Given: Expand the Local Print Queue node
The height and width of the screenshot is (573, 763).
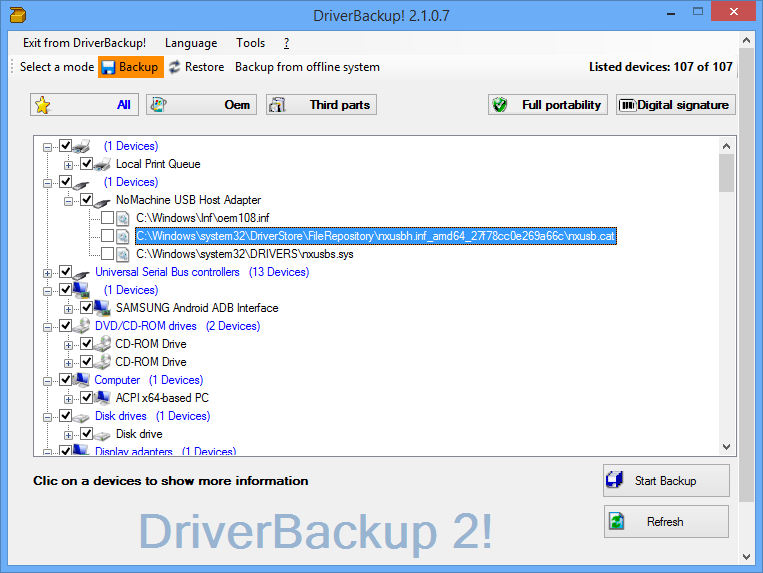Looking at the screenshot, I should (69, 165).
